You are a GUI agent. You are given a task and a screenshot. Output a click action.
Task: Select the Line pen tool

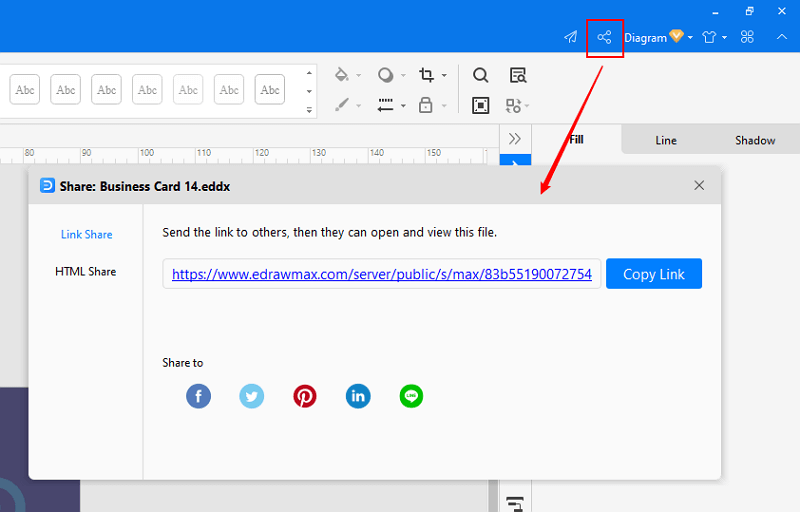(341, 105)
